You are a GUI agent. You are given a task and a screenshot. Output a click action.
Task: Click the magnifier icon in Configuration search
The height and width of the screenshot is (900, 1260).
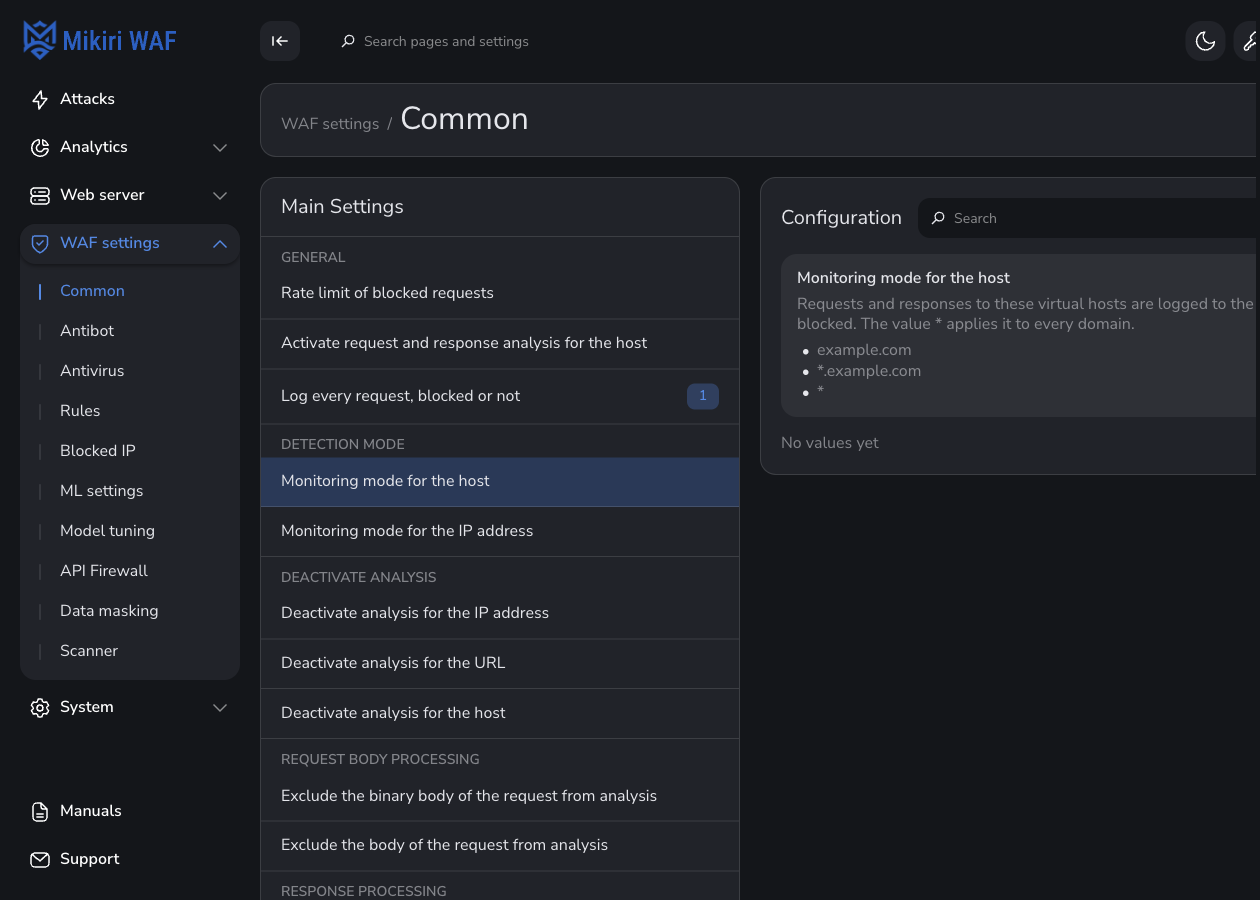pos(938,218)
